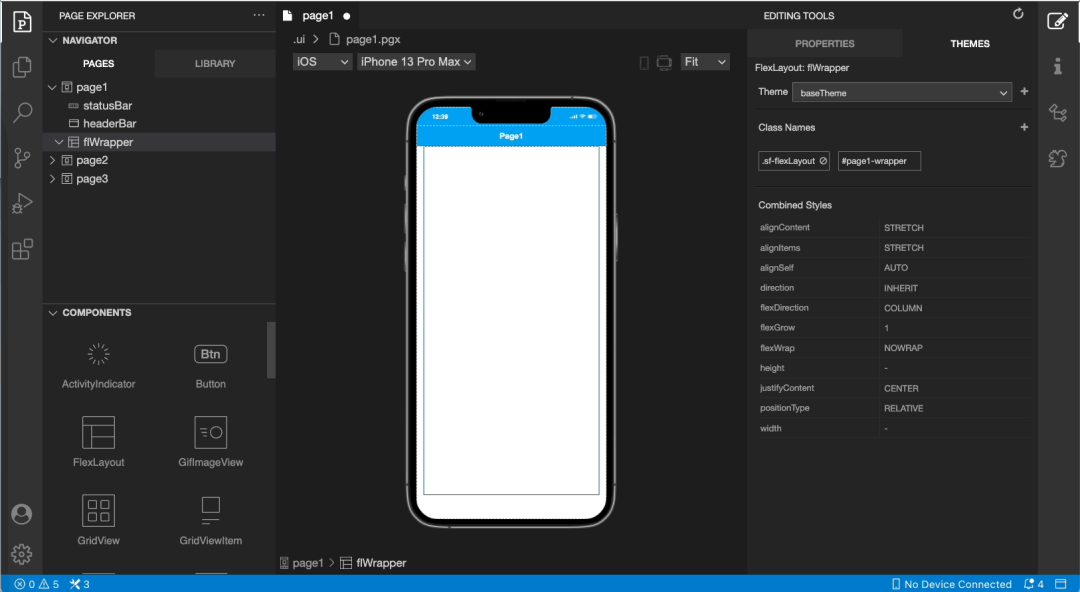The image size is (1080, 592).
Task: Open the Fit zoom dropdown
Action: click(705, 61)
